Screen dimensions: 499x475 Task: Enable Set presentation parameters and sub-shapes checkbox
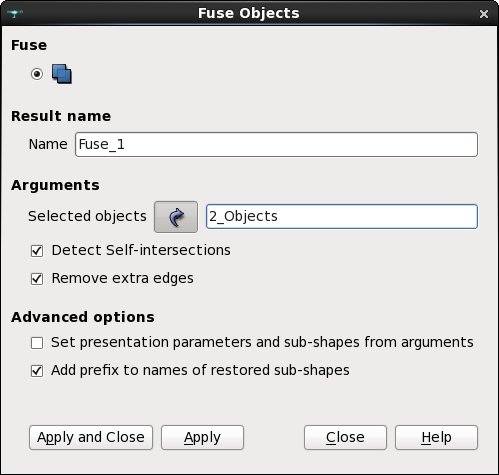tap(37, 343)
